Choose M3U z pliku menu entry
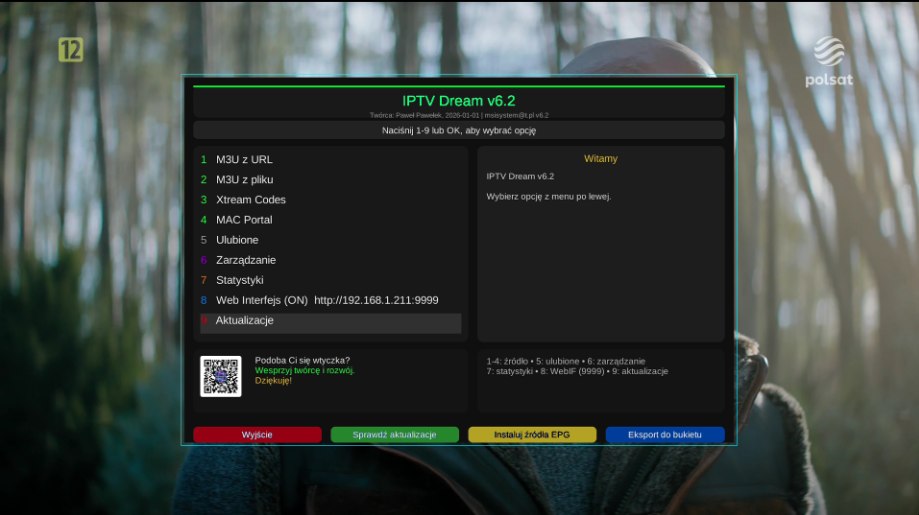919x515 pixels. click(x=244, y=179)
